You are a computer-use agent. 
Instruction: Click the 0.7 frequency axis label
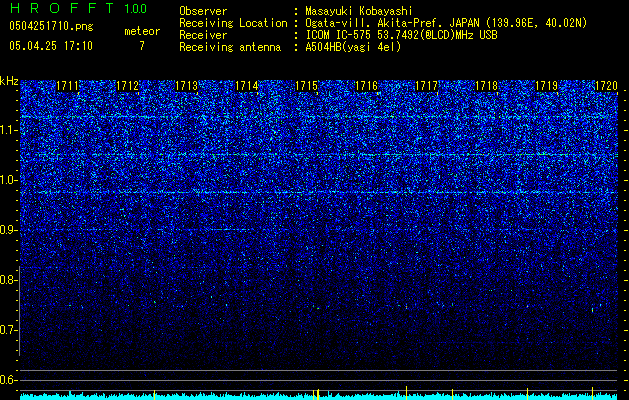tap(8, 330)
